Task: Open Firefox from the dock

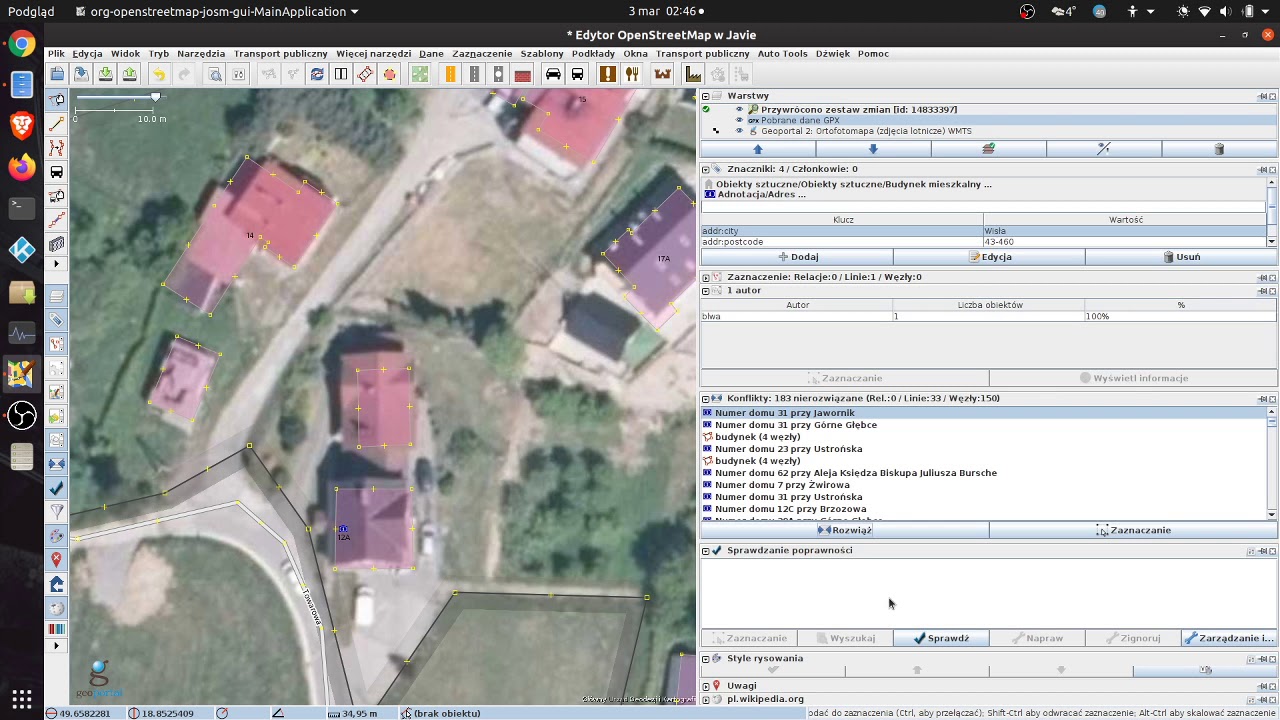Action: click(x=22, y=167)
